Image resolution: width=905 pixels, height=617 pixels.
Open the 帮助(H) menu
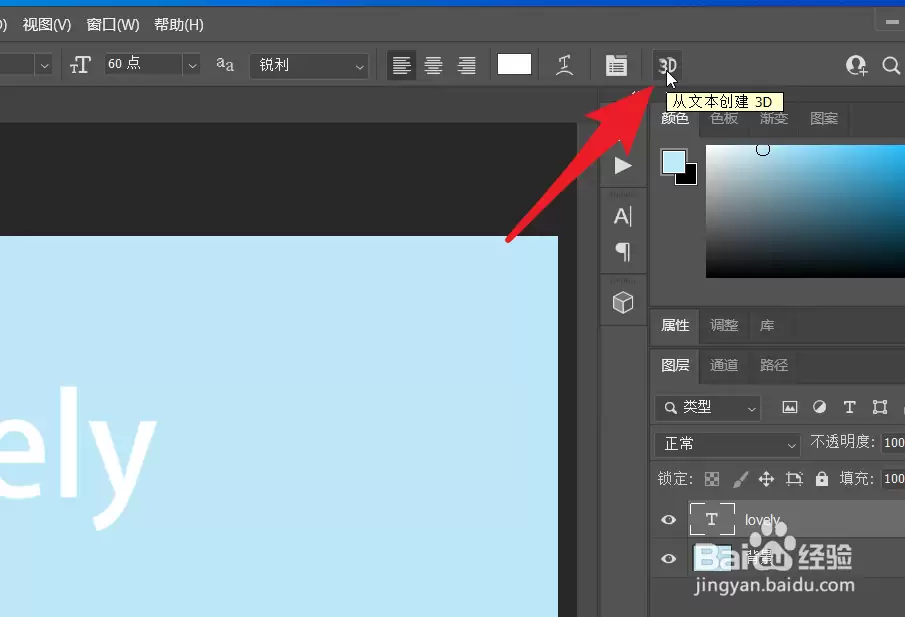coord(179,25)
